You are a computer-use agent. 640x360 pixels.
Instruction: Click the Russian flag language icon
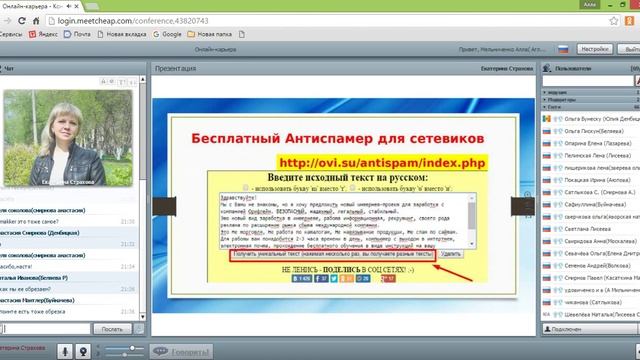tap(563, 49)
